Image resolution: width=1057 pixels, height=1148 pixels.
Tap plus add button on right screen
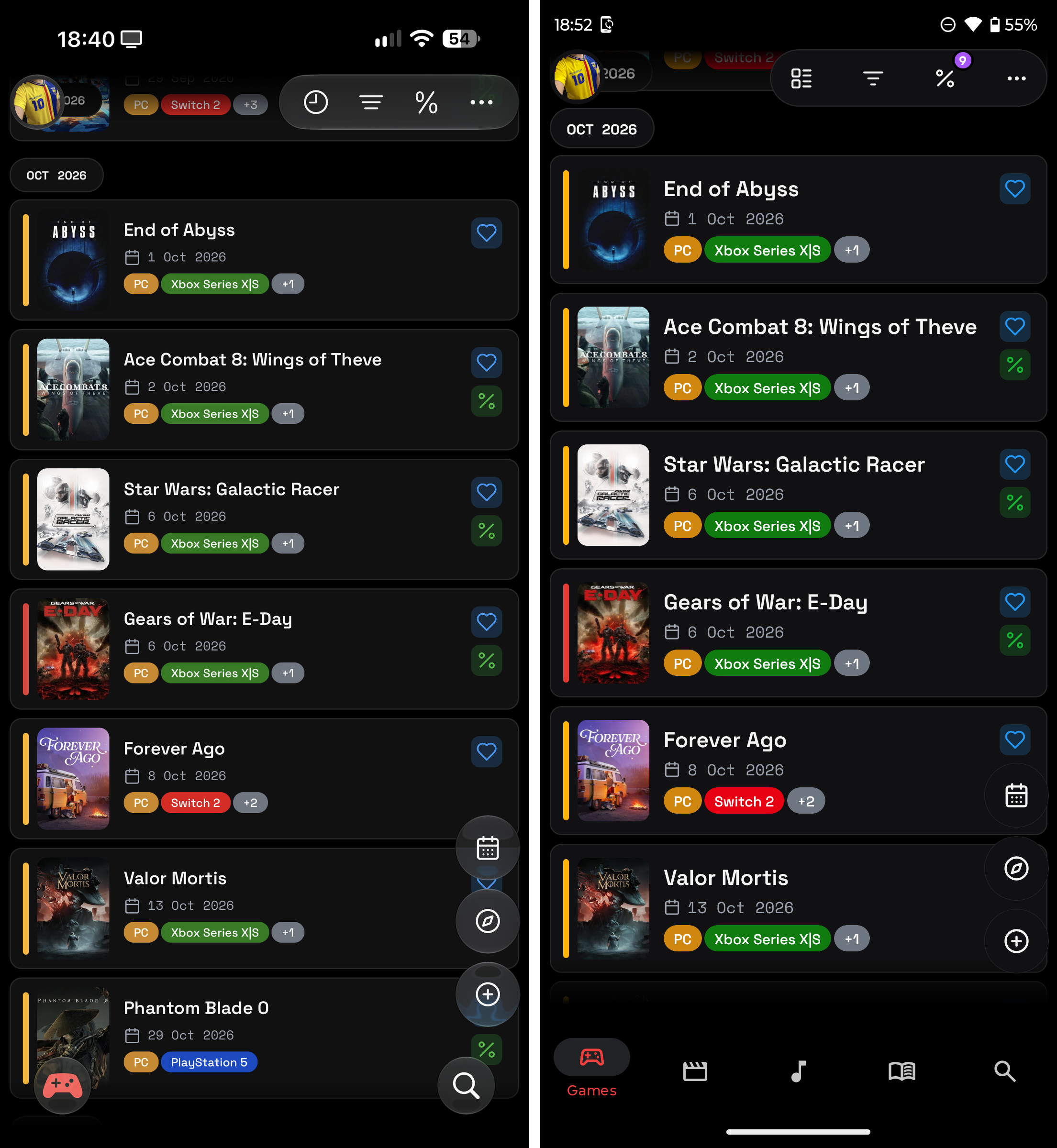[1016, 941]
